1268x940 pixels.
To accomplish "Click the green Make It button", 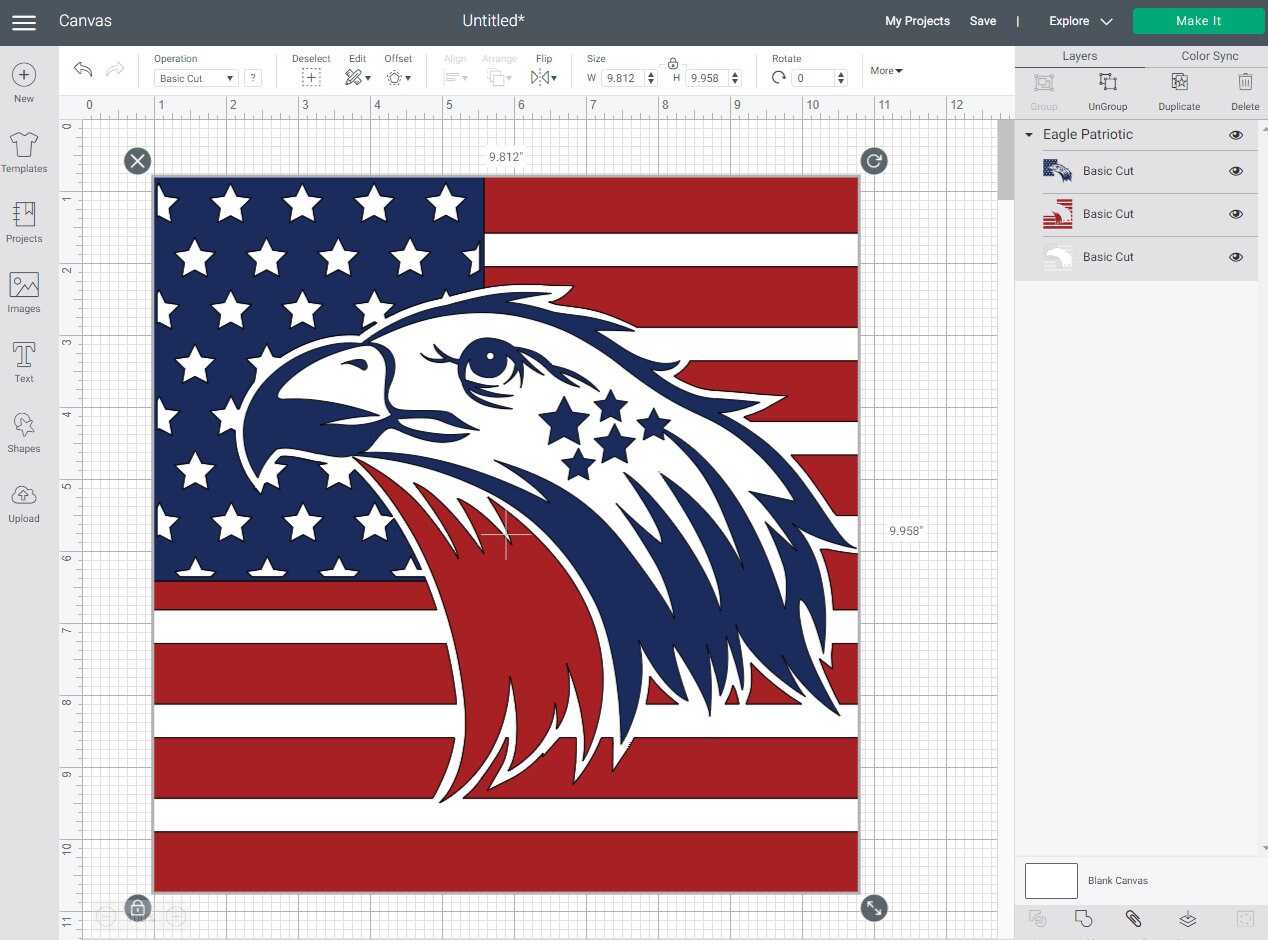I will tap(1197, 20).
